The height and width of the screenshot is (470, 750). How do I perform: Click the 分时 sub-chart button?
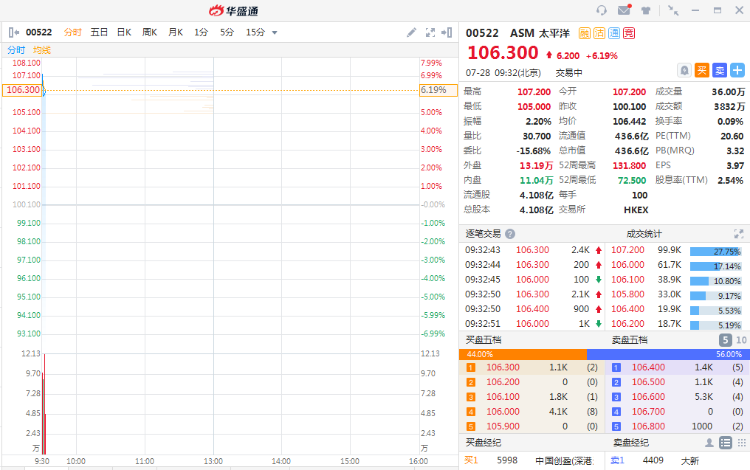point(16,49)
